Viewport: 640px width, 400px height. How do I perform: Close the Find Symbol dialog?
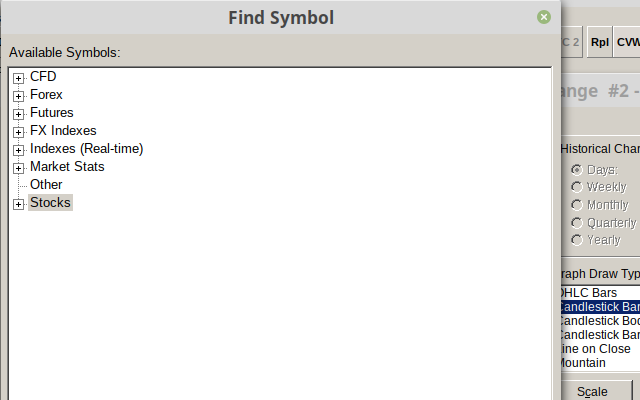tap(544, 17)
